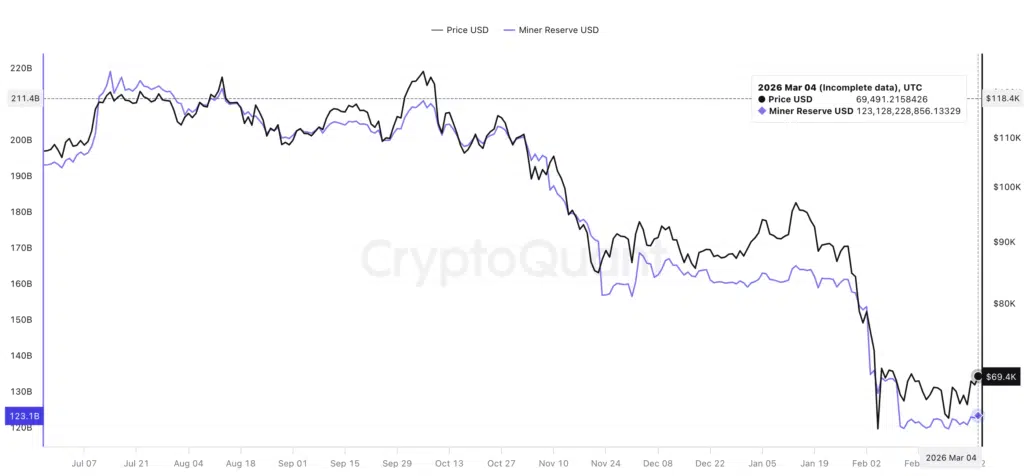
Task: Click the Jul 07 date on the x-axis
Action: tap(84, 464)
